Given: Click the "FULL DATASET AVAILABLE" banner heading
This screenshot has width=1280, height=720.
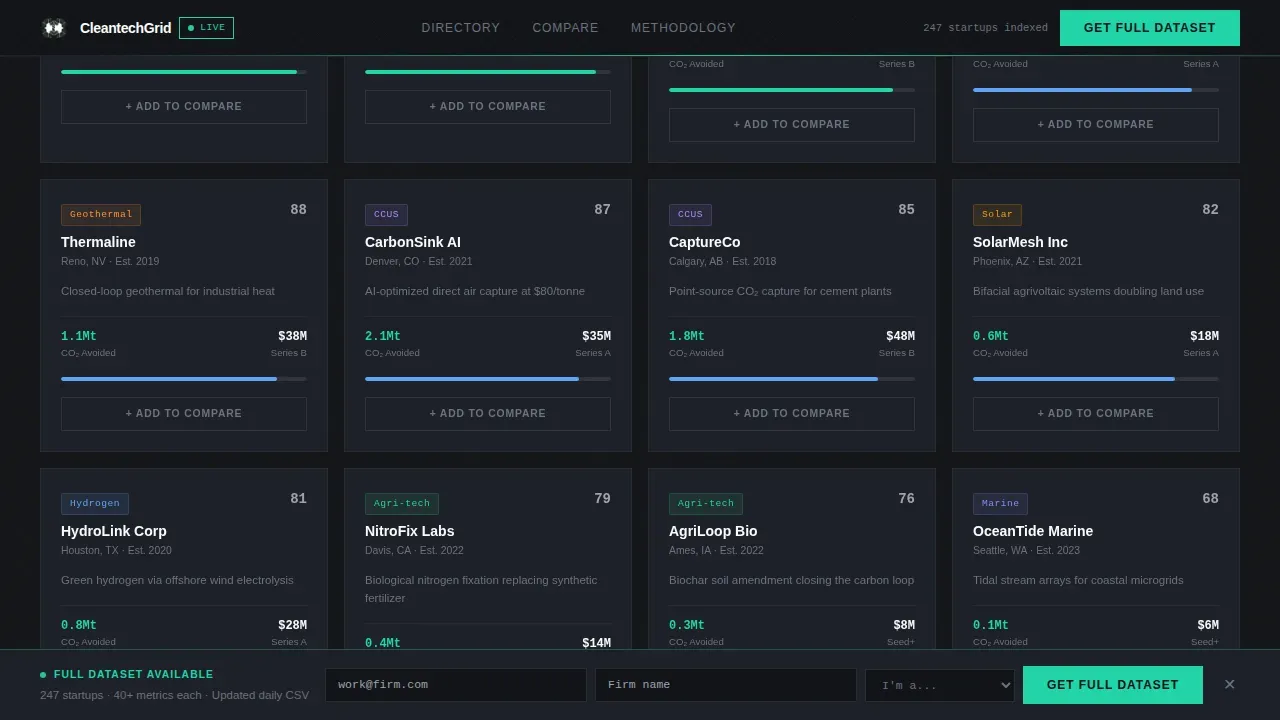Looking at the screenshot, I should point(133,675).
